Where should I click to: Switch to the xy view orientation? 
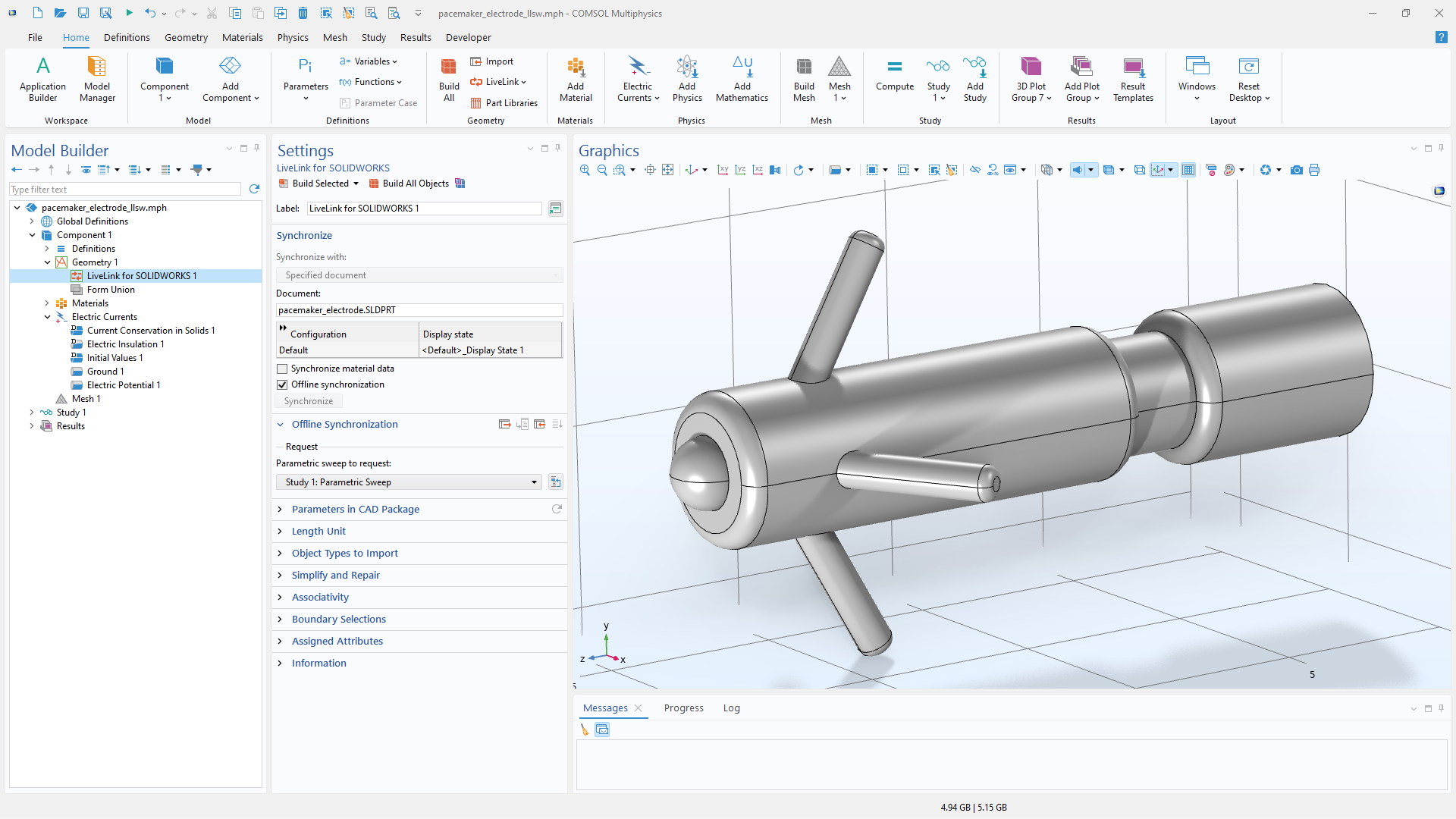(723, 170)
